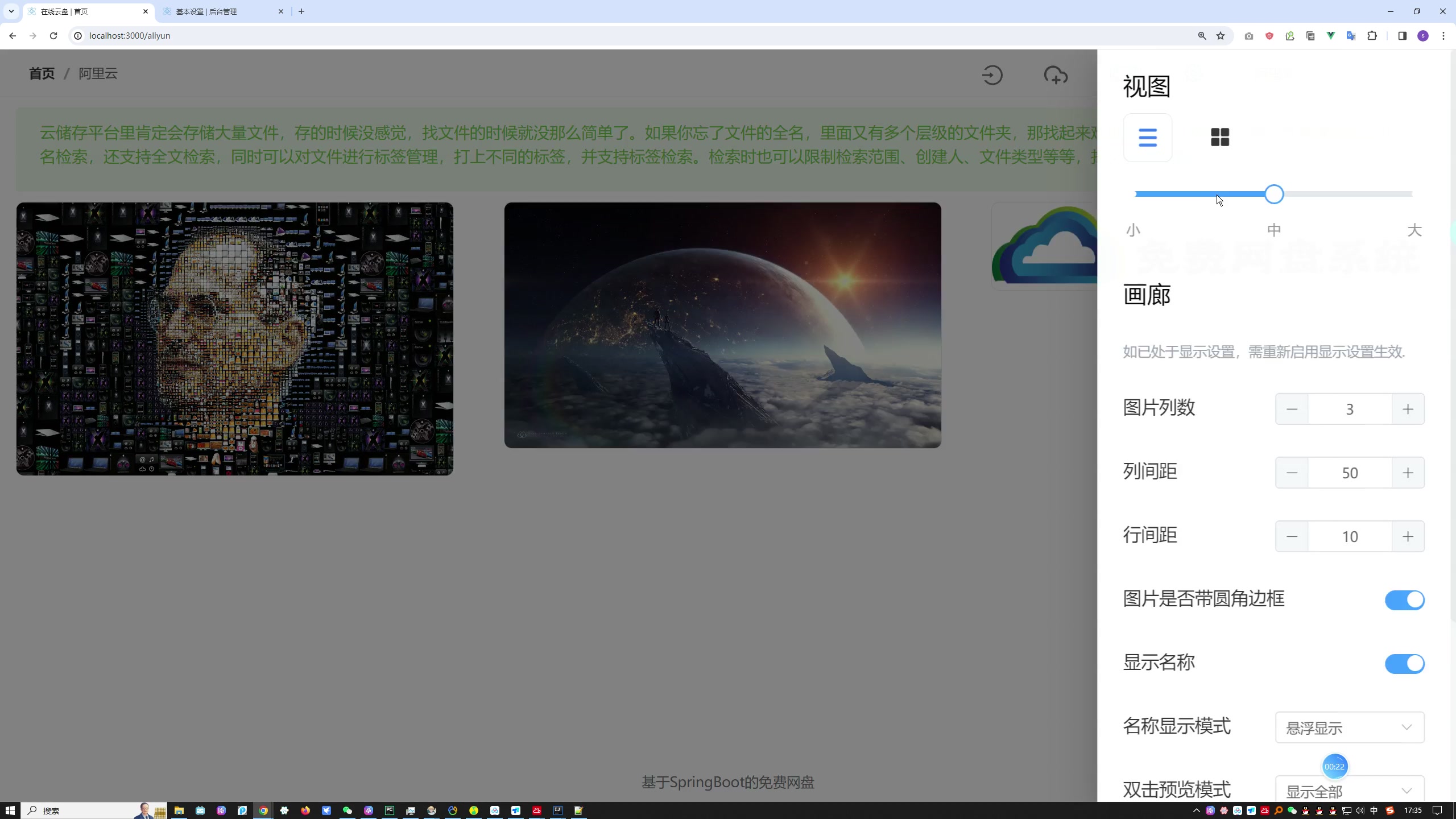Click 阿里云 breadcrumb item

coord(98,73)
